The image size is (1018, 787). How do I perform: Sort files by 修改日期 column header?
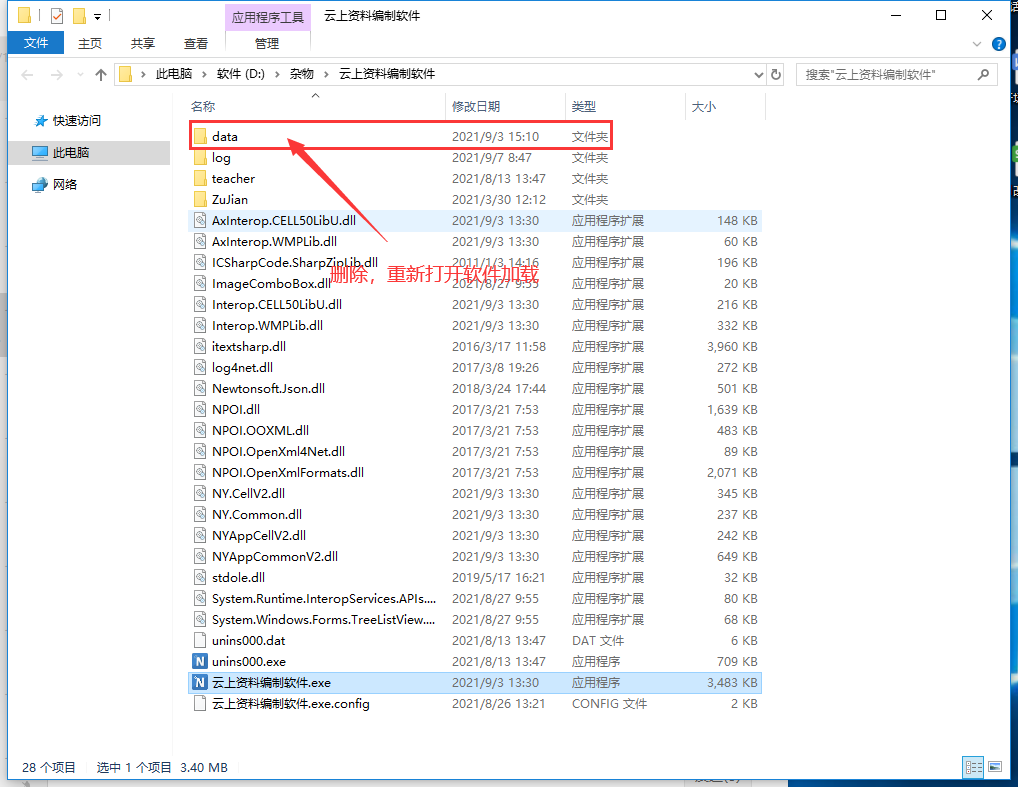(x=476, y=106)
